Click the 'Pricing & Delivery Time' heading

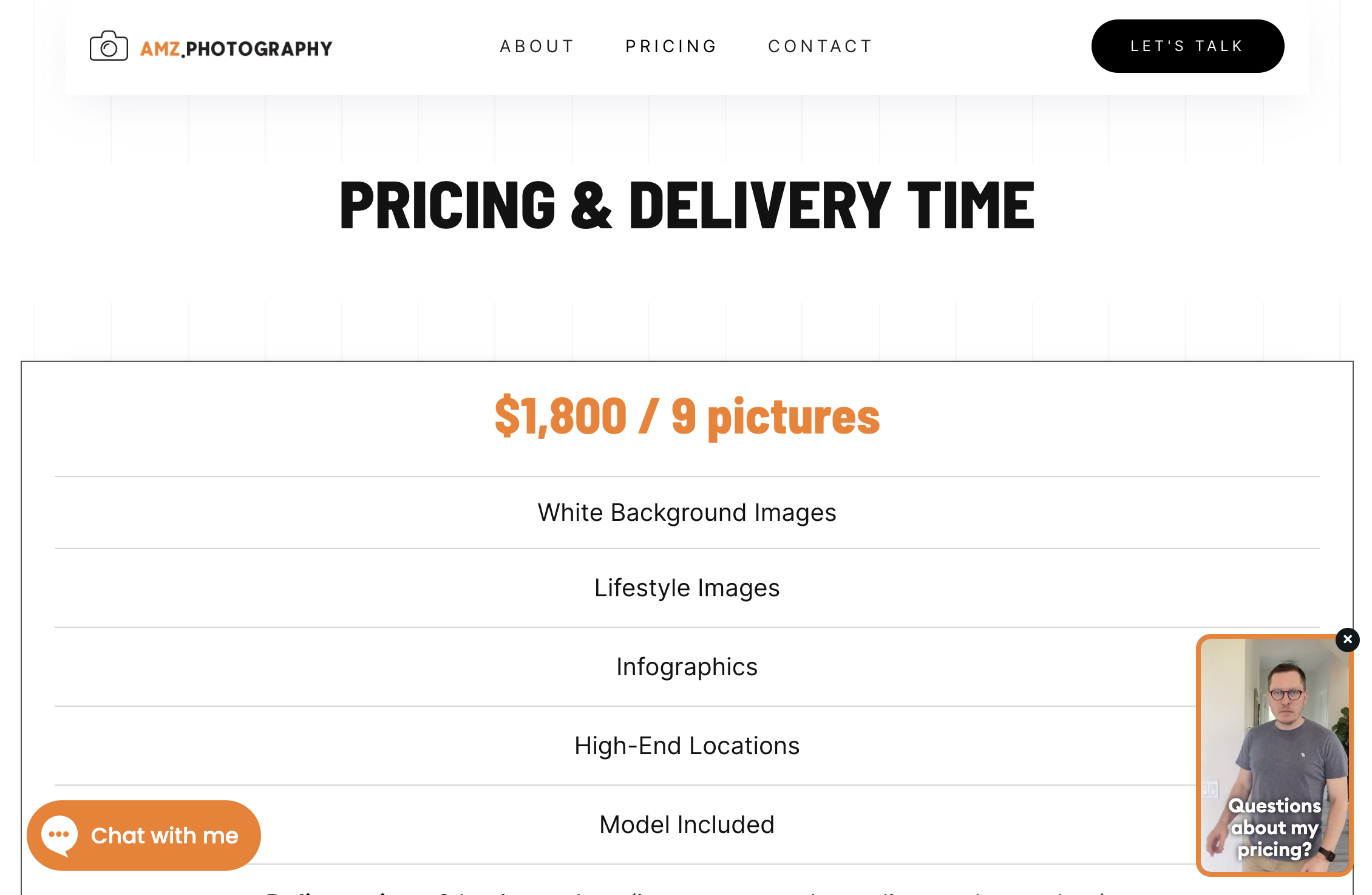(687, 205)
